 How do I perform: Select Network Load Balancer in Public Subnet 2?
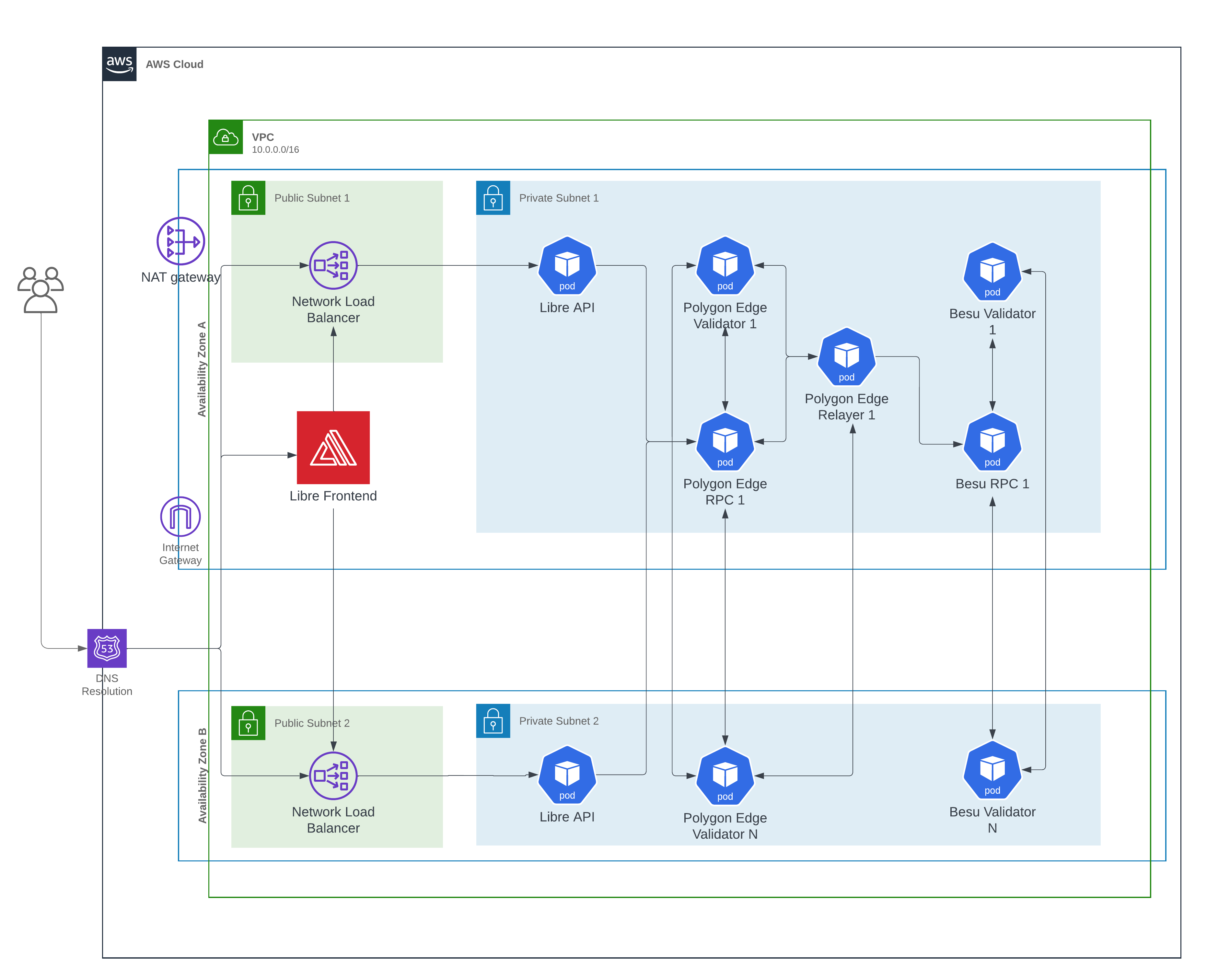(333, 776)
